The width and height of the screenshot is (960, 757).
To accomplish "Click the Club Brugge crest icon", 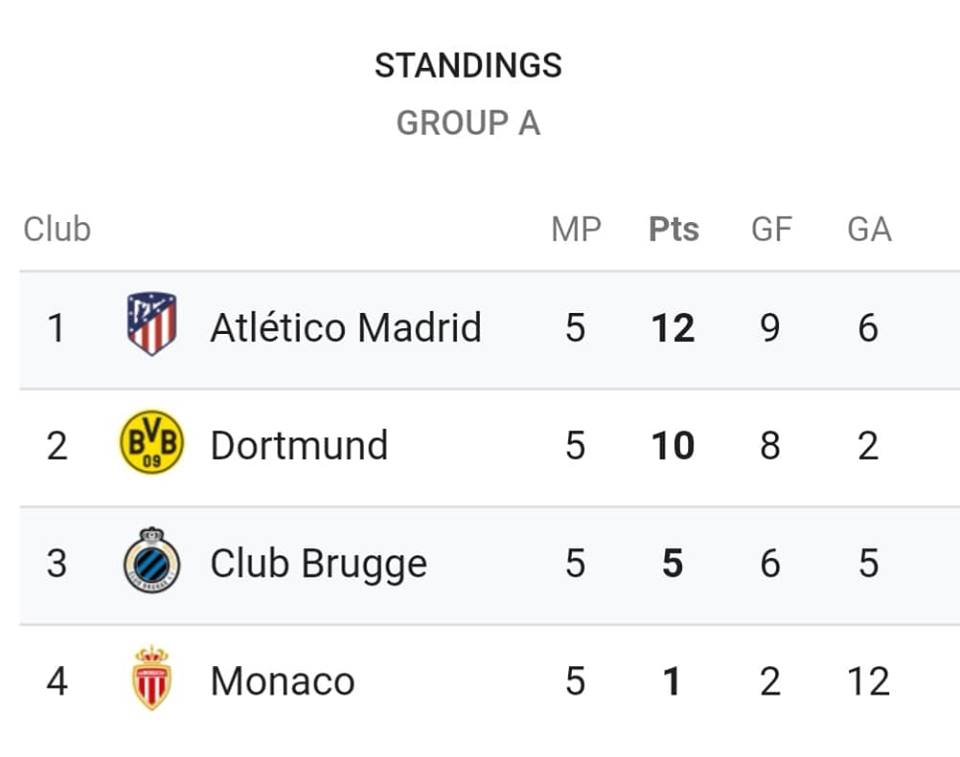I will (x=151, y=560).
